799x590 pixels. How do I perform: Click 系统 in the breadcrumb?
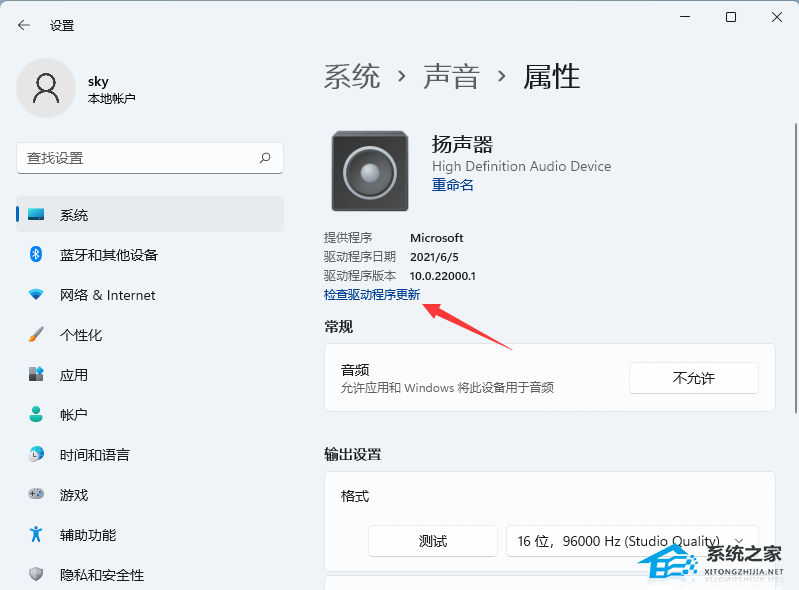[352, 77]
